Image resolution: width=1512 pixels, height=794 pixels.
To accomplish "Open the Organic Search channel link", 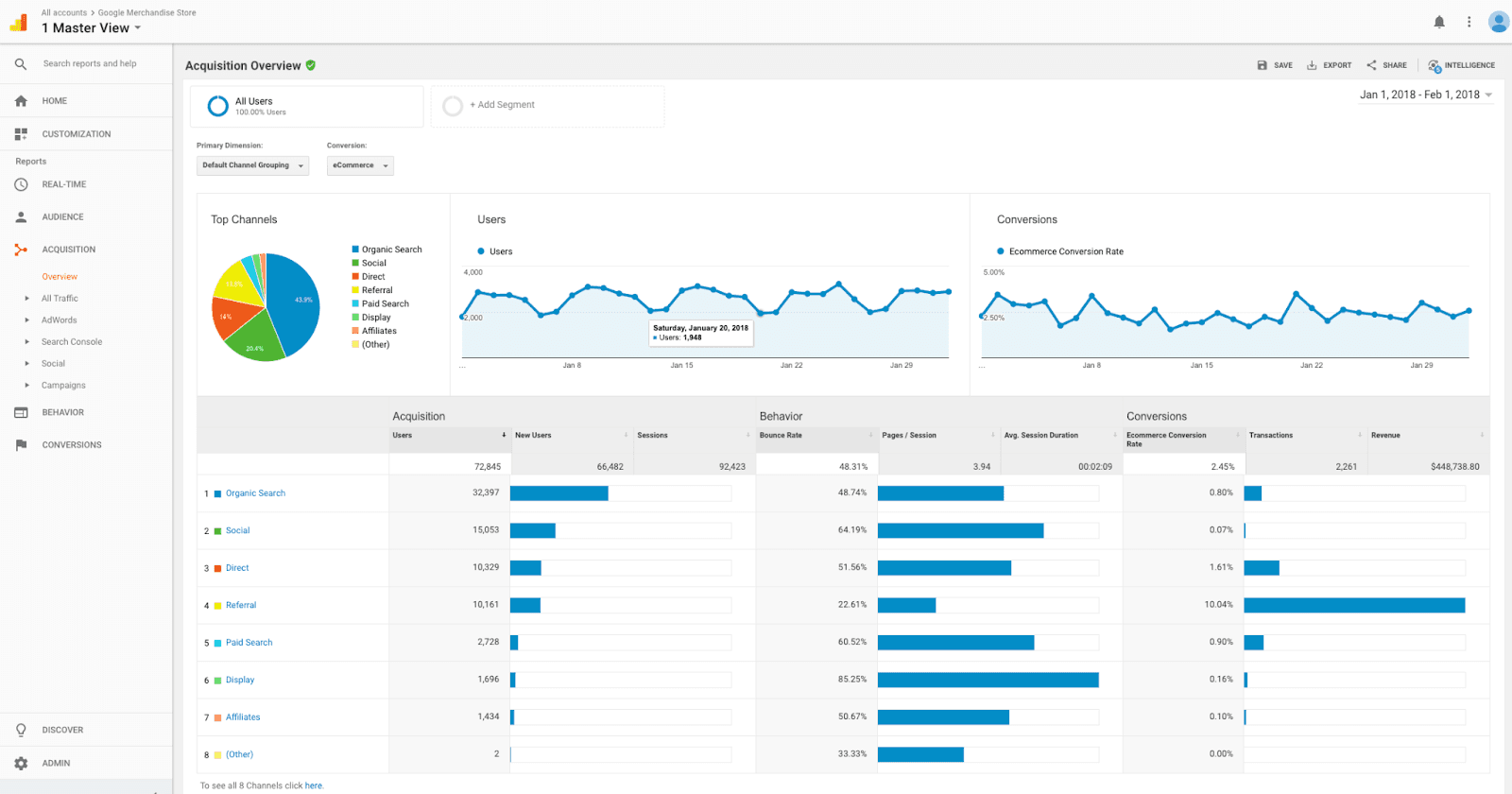I will click(x=255, y=493).
